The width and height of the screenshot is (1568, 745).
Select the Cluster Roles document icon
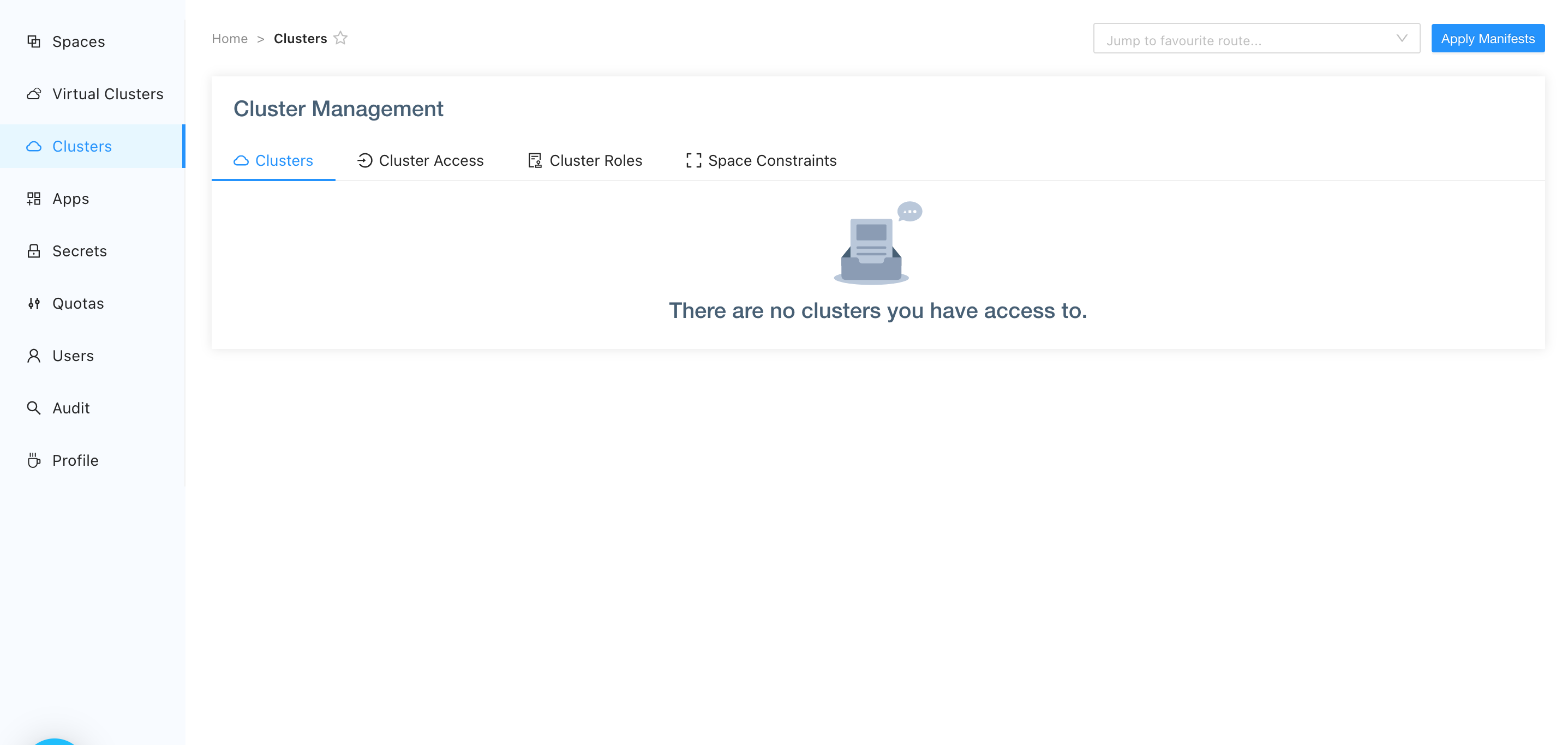tap(535, 160)
